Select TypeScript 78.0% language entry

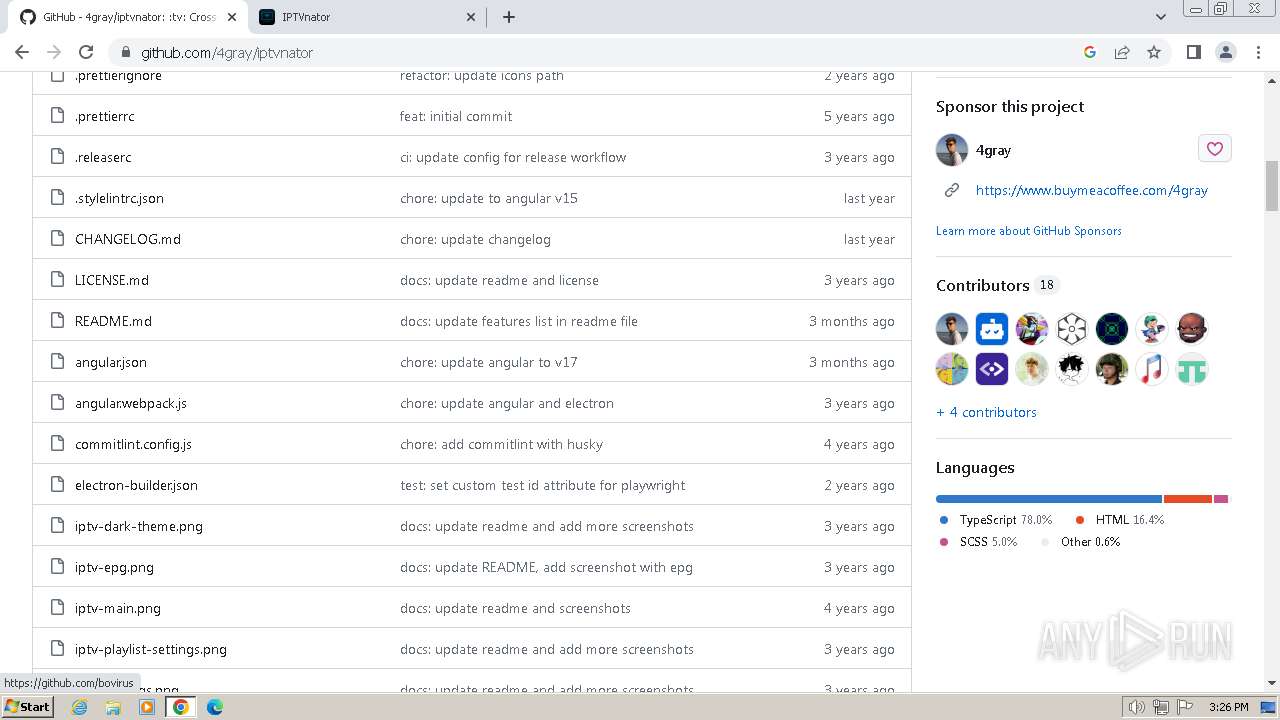[x=996, y=520]
